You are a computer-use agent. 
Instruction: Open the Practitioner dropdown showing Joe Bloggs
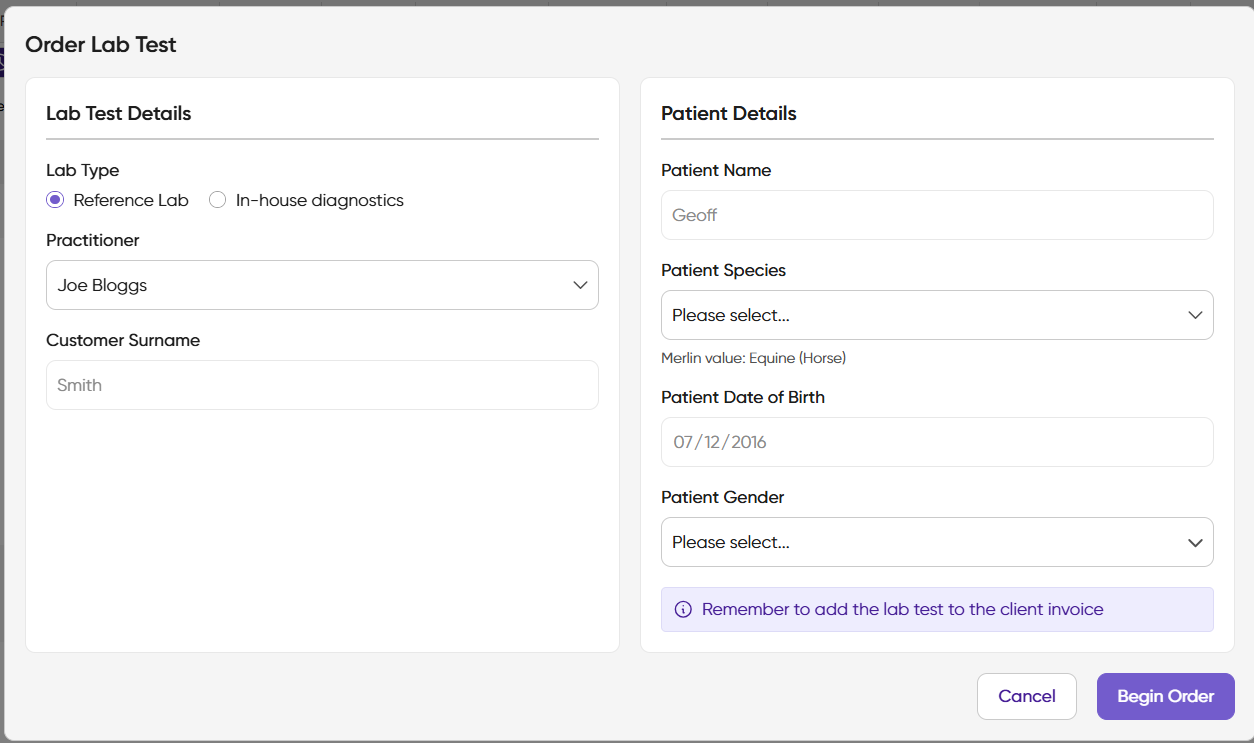click(322, 285)
